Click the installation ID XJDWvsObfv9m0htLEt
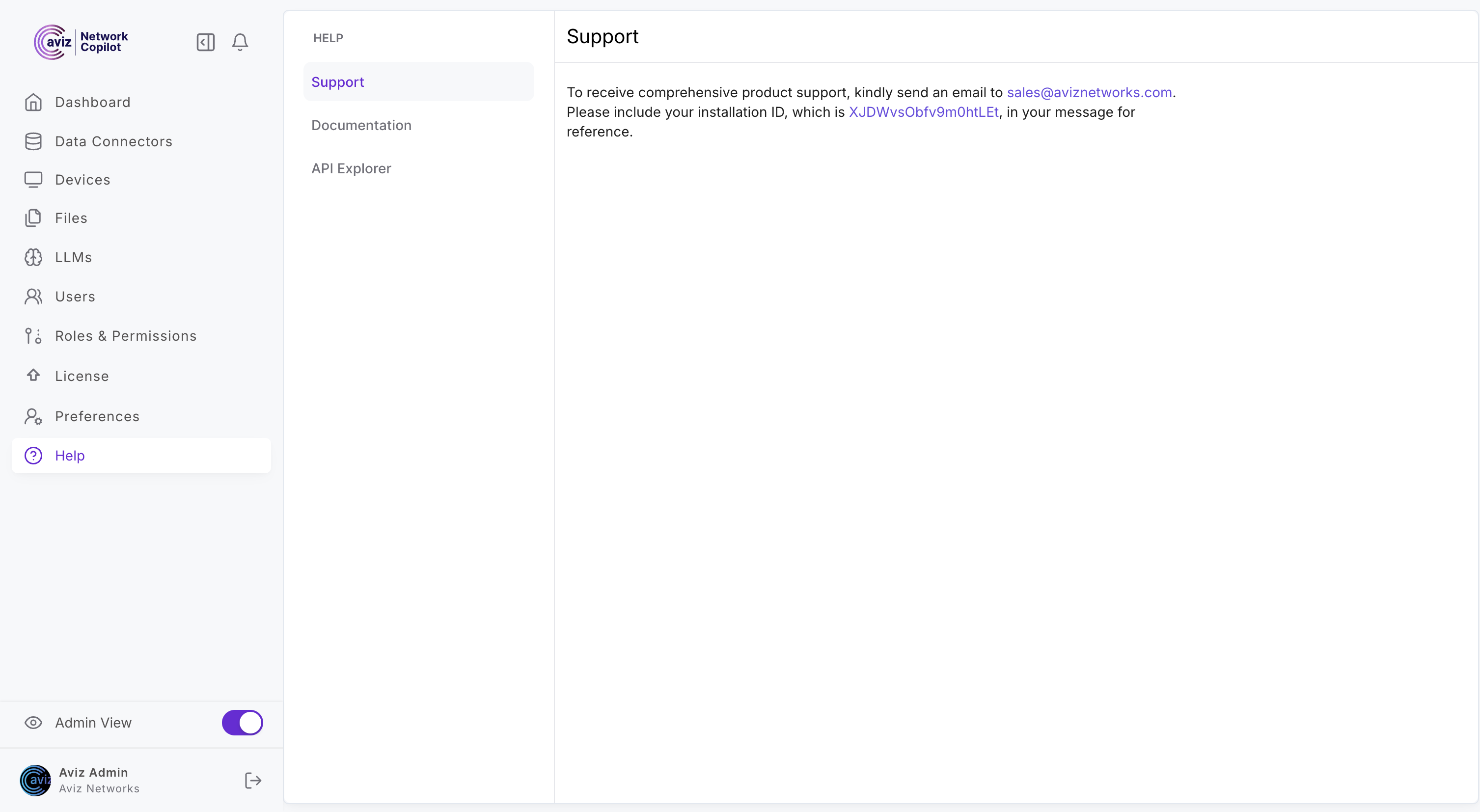 click(x=923, y=112)
